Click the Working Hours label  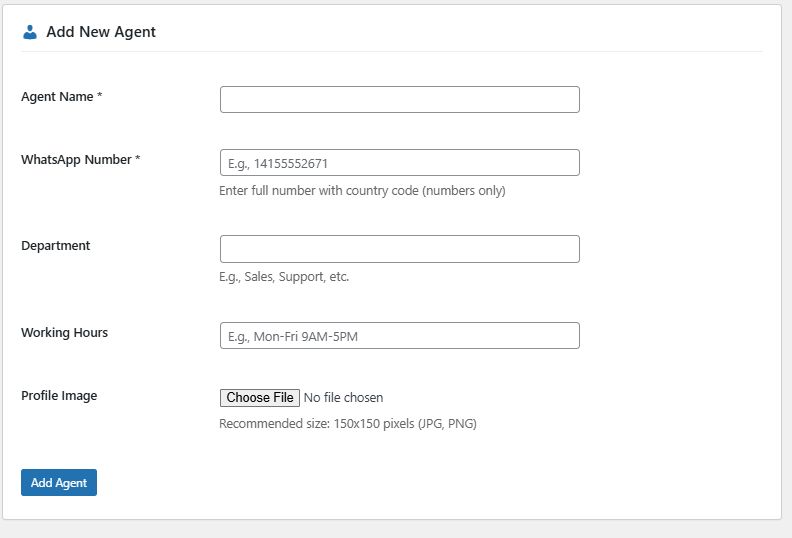(64, 333)
